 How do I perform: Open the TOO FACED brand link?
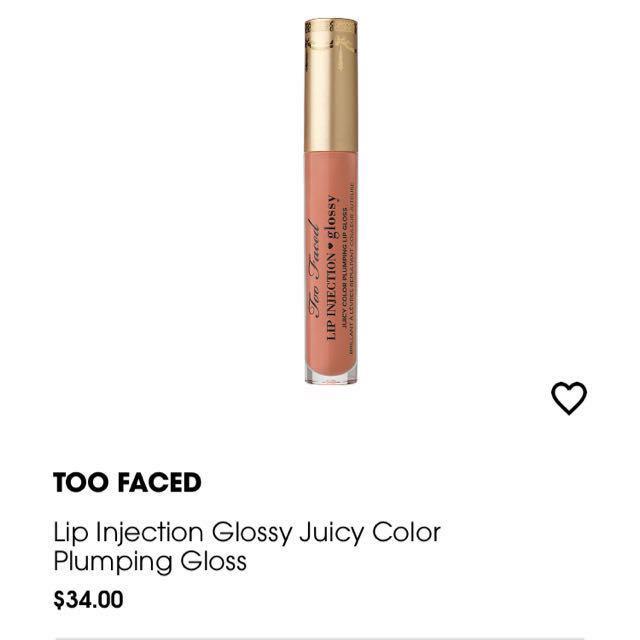tap(127, 484)
